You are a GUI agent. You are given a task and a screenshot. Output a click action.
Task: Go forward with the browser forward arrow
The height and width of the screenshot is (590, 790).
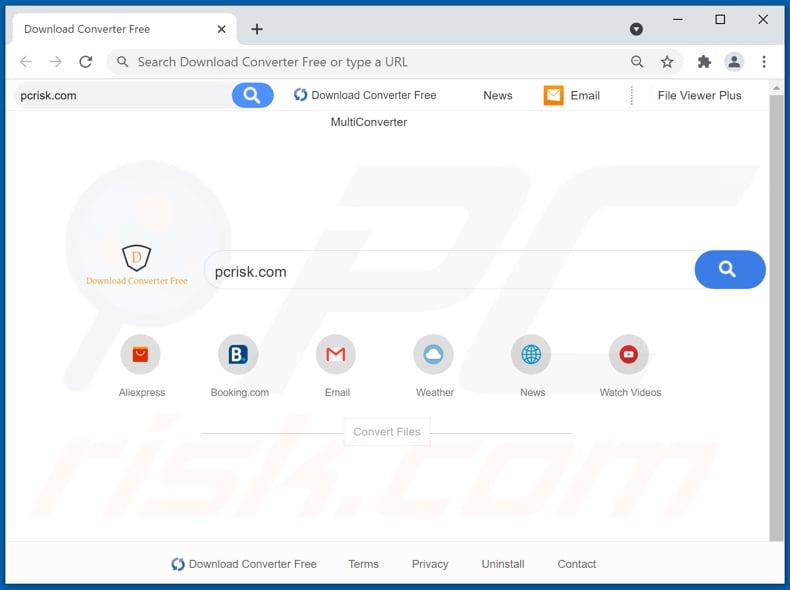[x=56, y=61]
